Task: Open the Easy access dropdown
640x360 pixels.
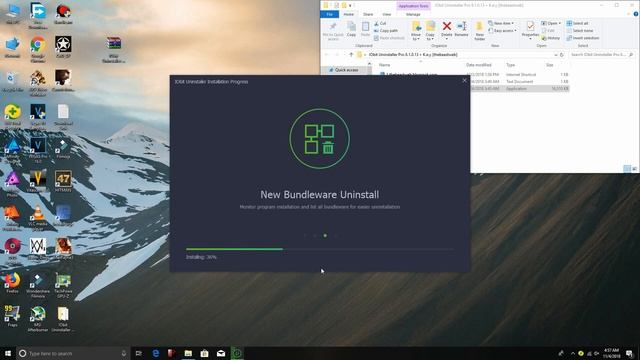Action: 502,31
